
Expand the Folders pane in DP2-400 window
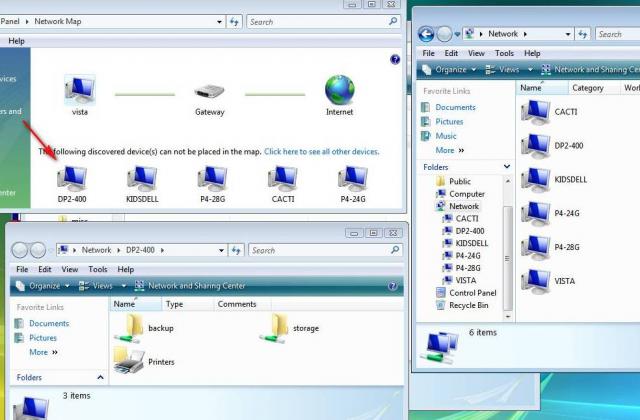click(100, 378)
